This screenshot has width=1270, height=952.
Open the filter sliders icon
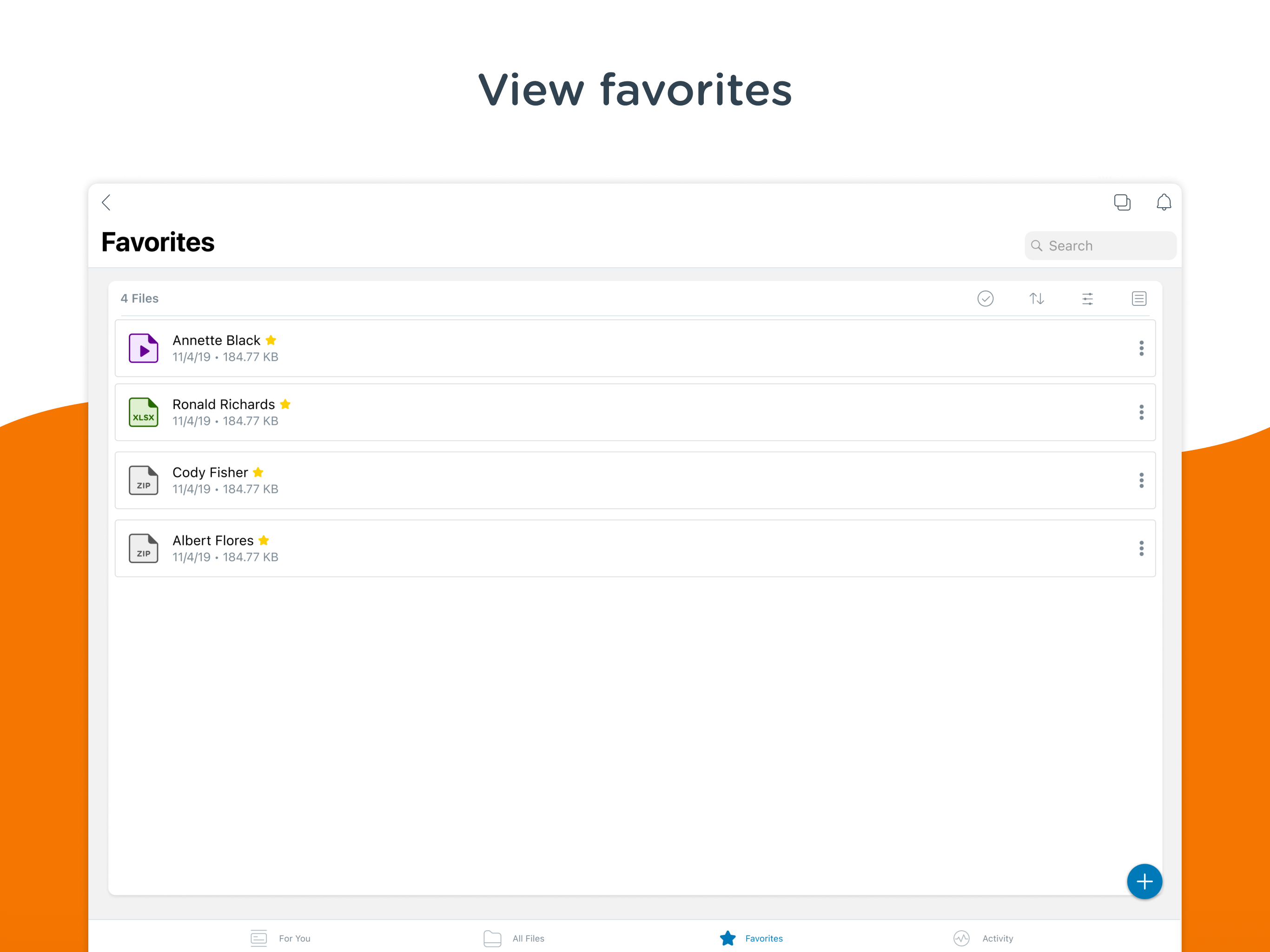pyautogui.click(x=1087, y=298)
